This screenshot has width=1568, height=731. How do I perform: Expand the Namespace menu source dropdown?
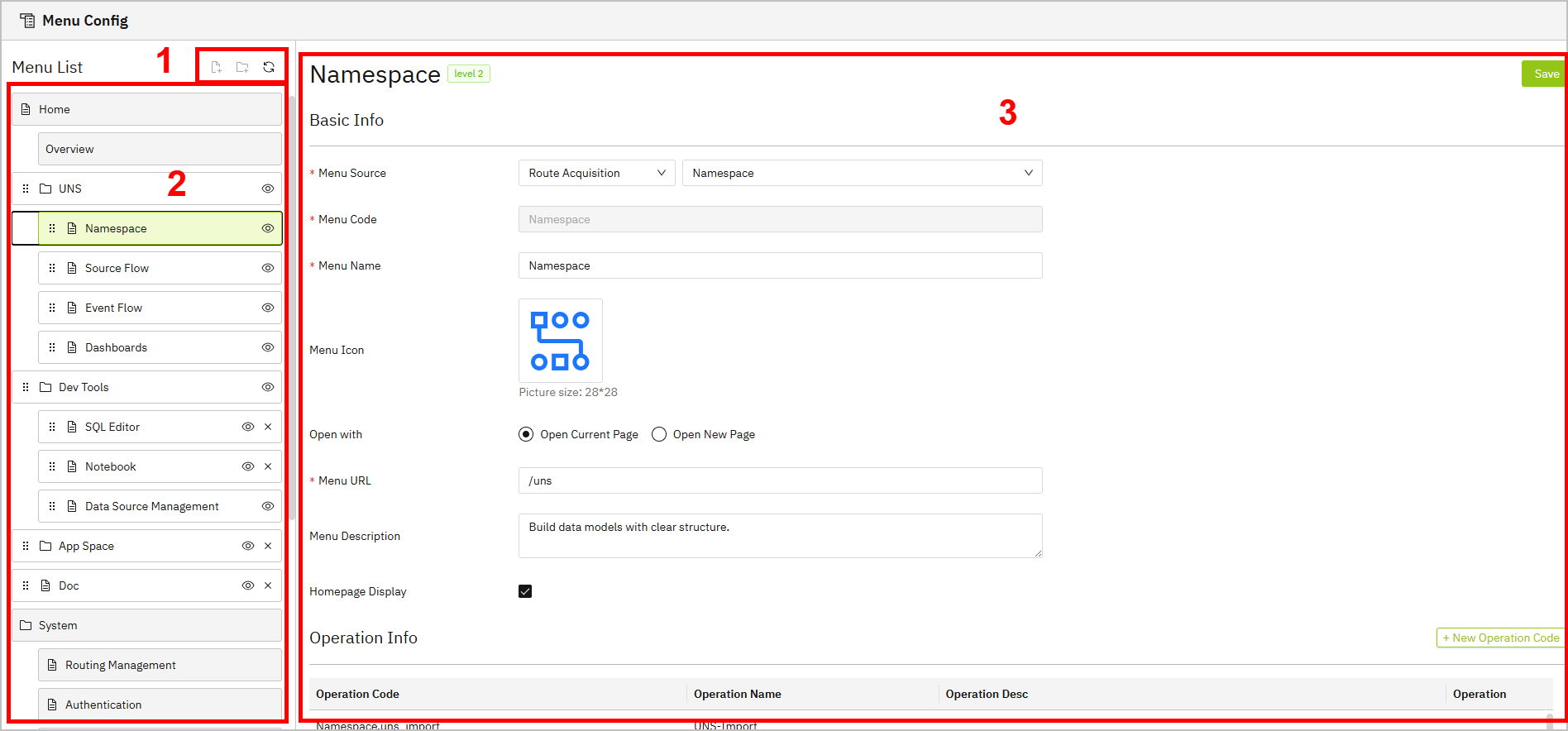[862, 173]
